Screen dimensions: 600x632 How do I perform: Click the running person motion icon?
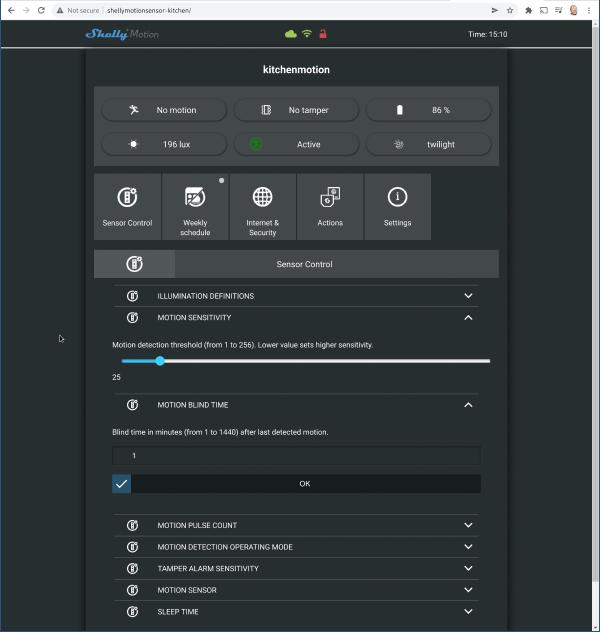pos(134,110)
